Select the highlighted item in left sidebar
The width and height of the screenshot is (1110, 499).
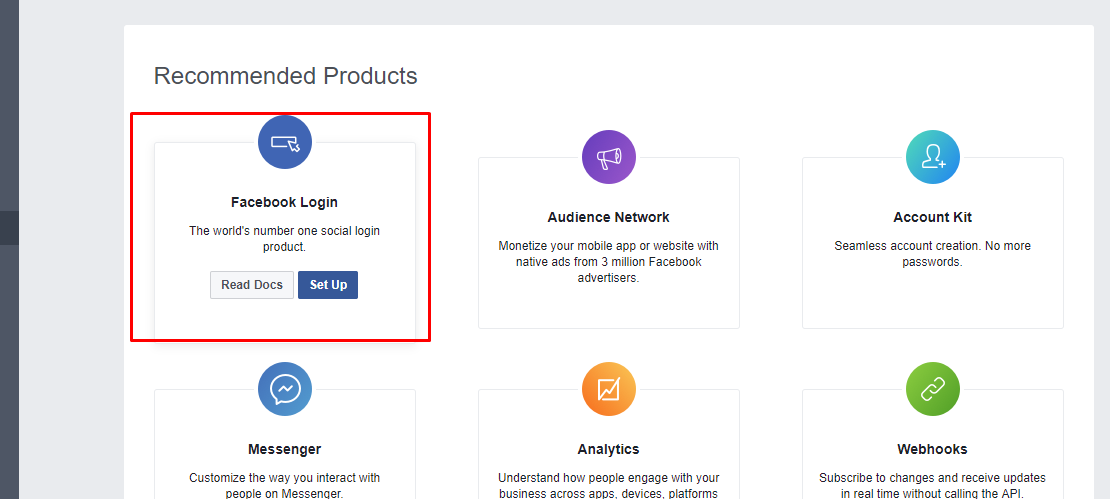(9, 228)
